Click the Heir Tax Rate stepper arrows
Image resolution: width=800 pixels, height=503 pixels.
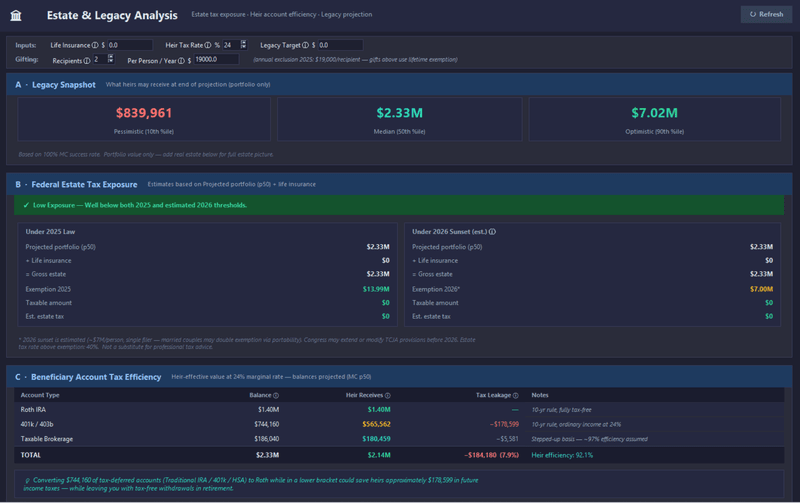pos(243,45)
